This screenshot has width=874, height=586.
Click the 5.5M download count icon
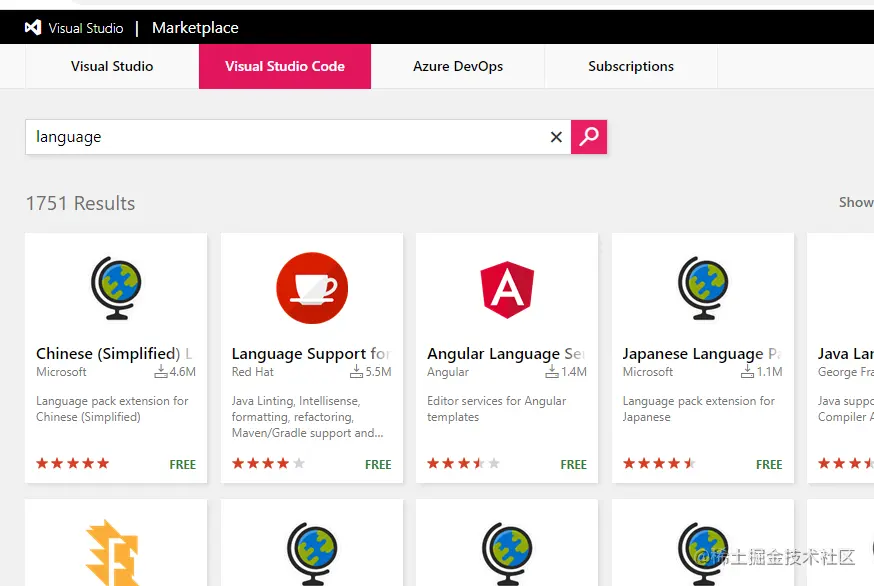356,371
